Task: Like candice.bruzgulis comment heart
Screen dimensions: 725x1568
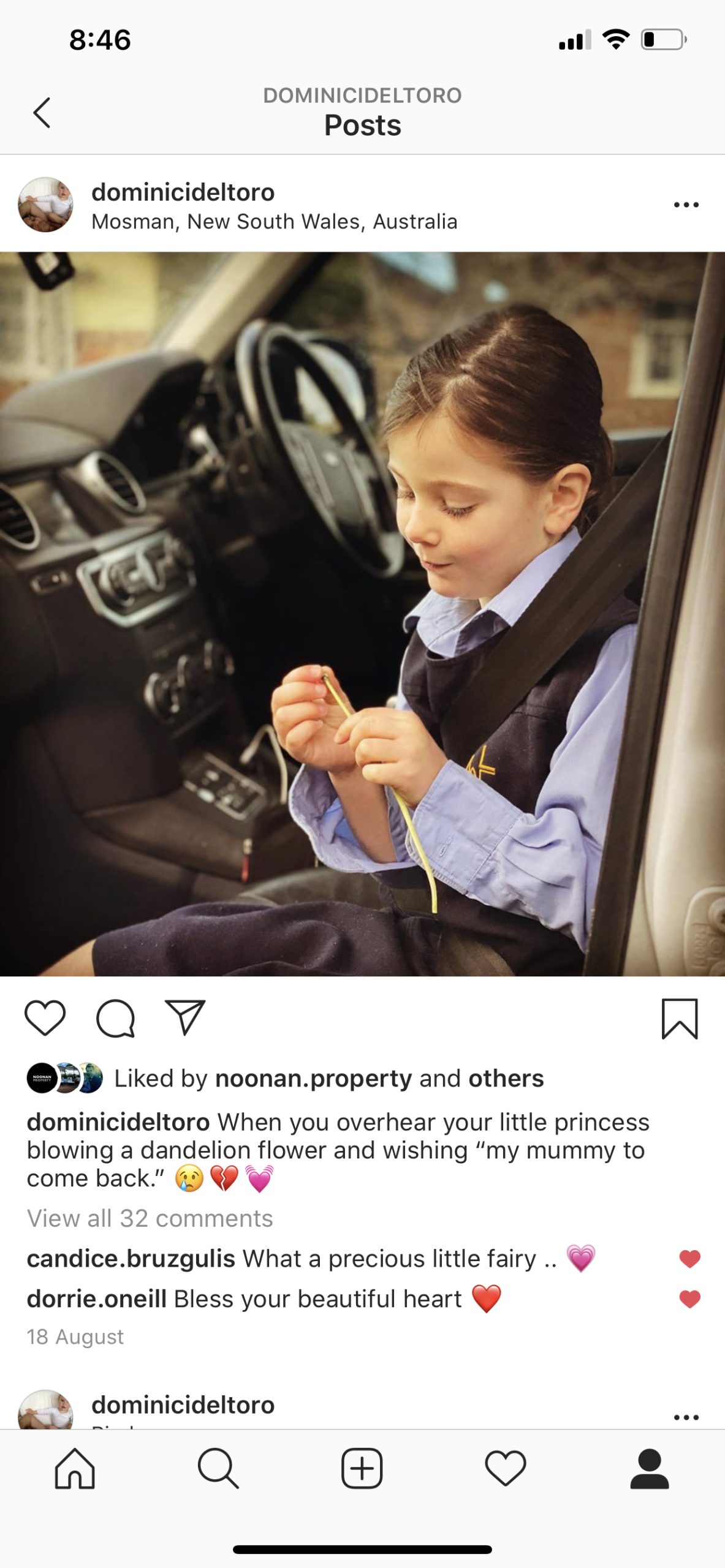Action: (689, 1259)
